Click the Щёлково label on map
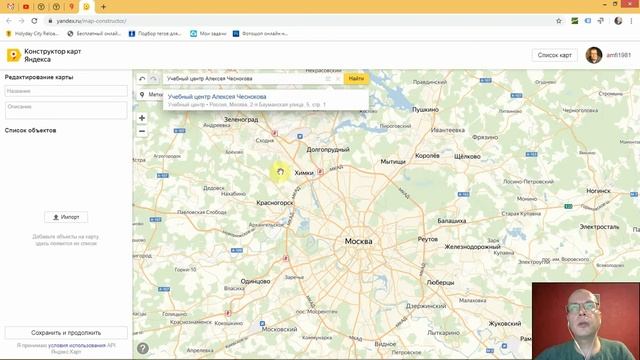The height and width of the screenshot is (360, 640). 467,157
